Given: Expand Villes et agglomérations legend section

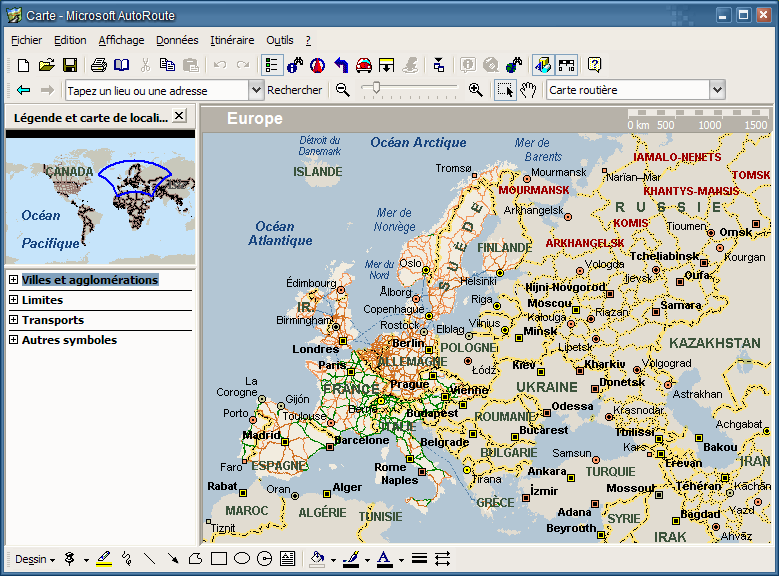Looking at the screenshot, I should [x=13, y=280].
